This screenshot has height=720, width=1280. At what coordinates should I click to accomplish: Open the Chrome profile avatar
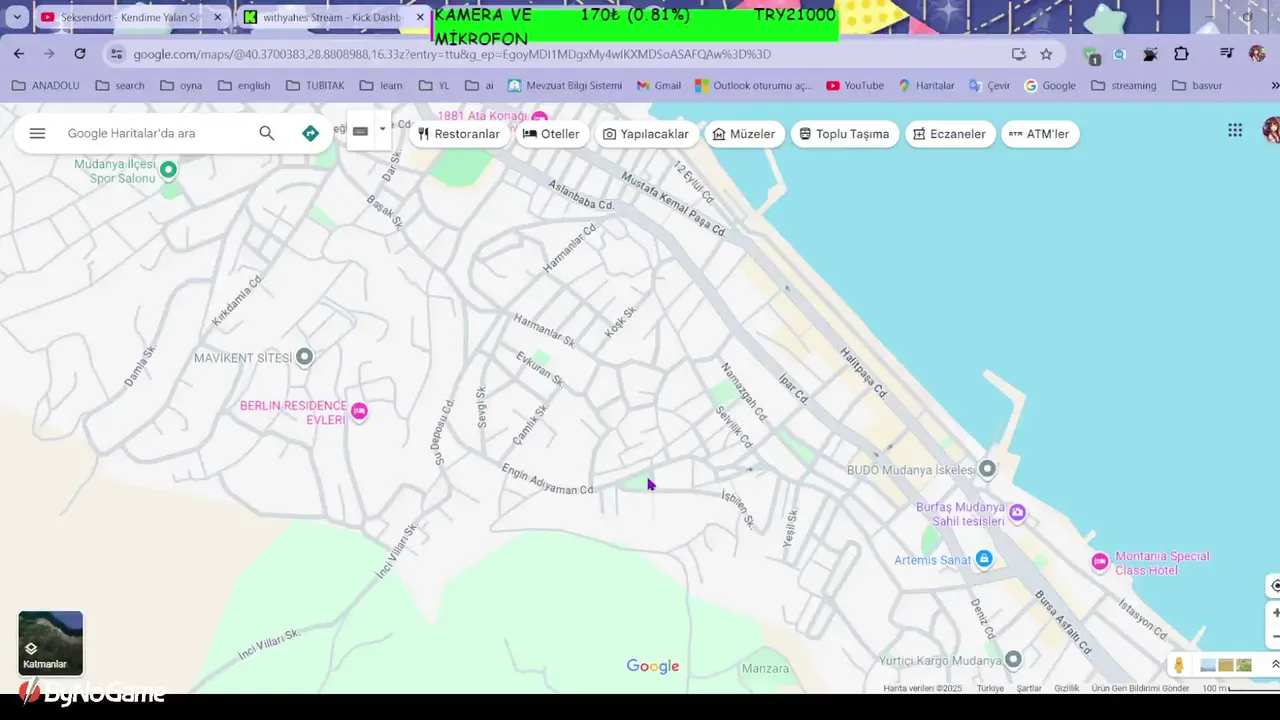point(1257,54)
